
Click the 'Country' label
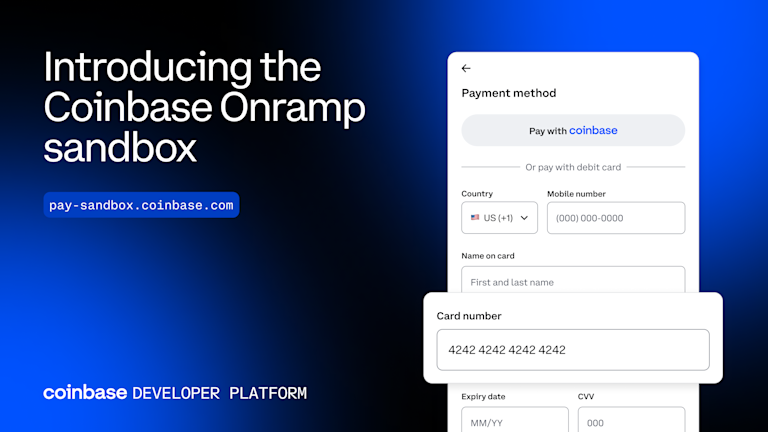click(477, 194)
